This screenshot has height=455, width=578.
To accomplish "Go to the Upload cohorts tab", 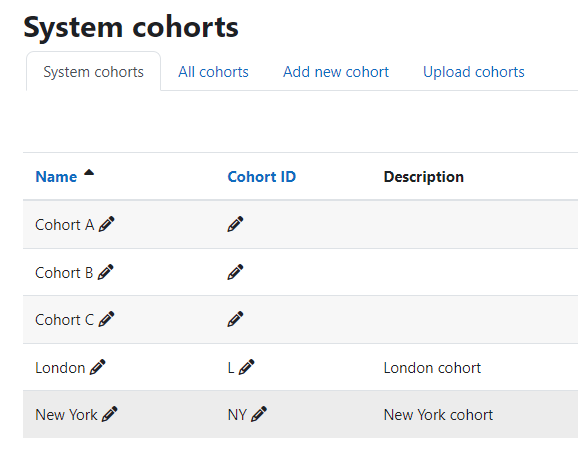I will [474, 72].
